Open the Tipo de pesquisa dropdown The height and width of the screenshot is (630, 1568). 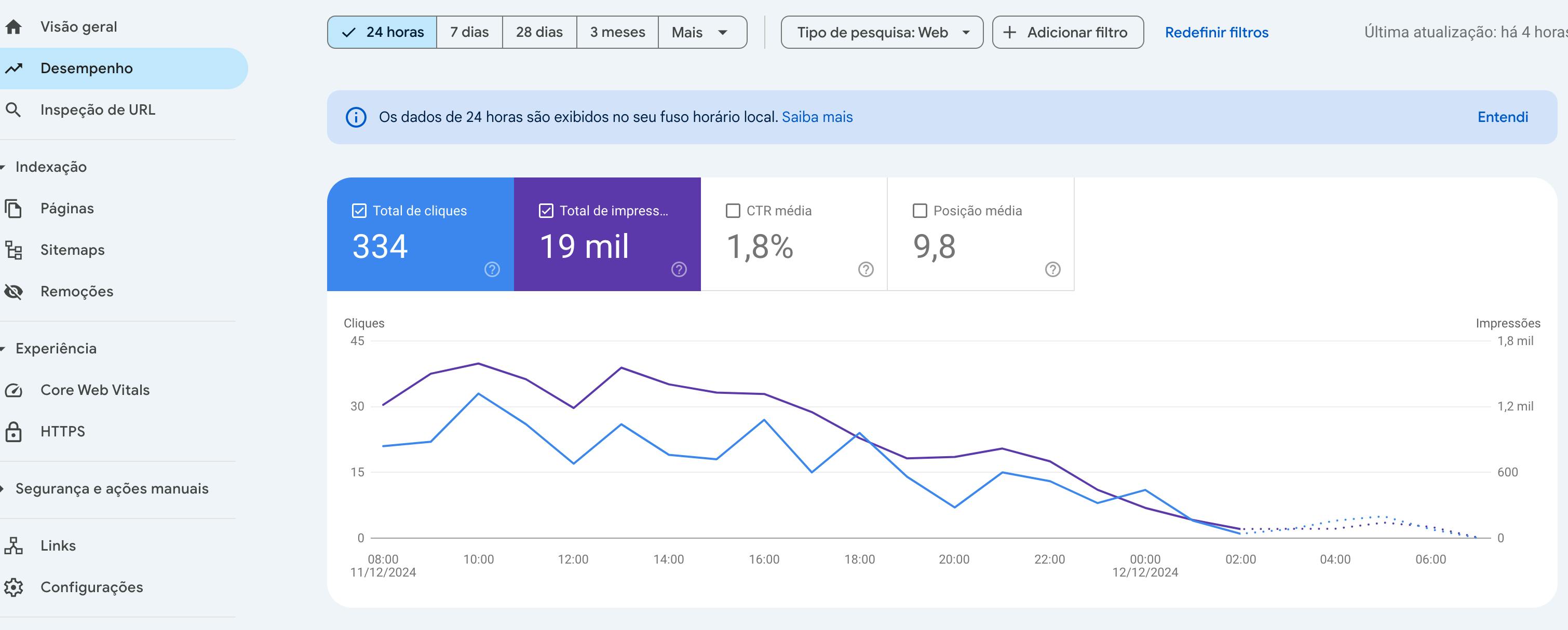(x=882, y=32)
